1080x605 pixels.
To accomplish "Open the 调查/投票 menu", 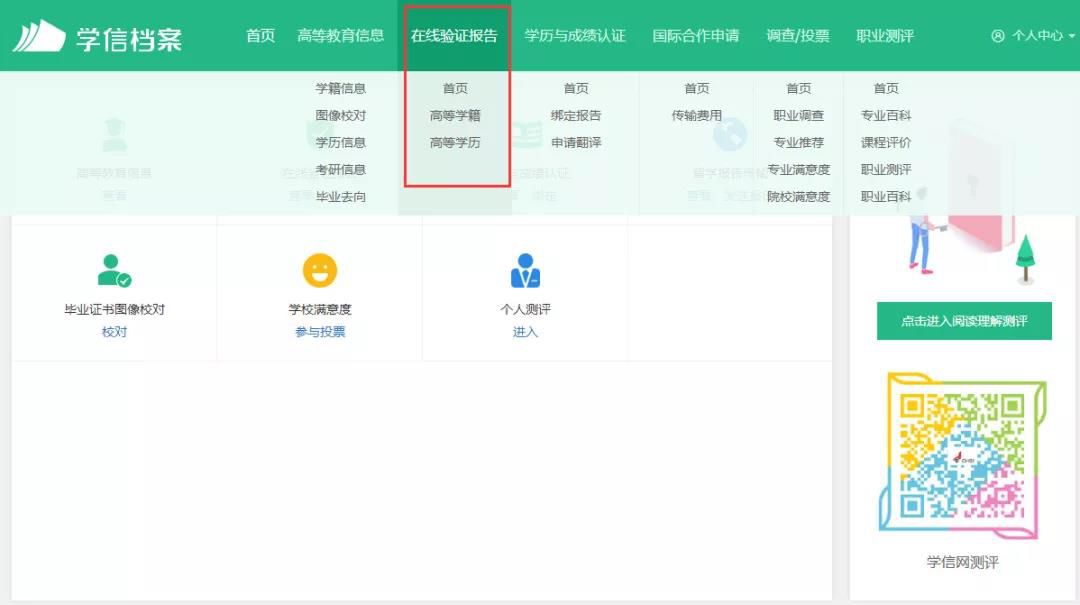I will click(x=797, y=35).
